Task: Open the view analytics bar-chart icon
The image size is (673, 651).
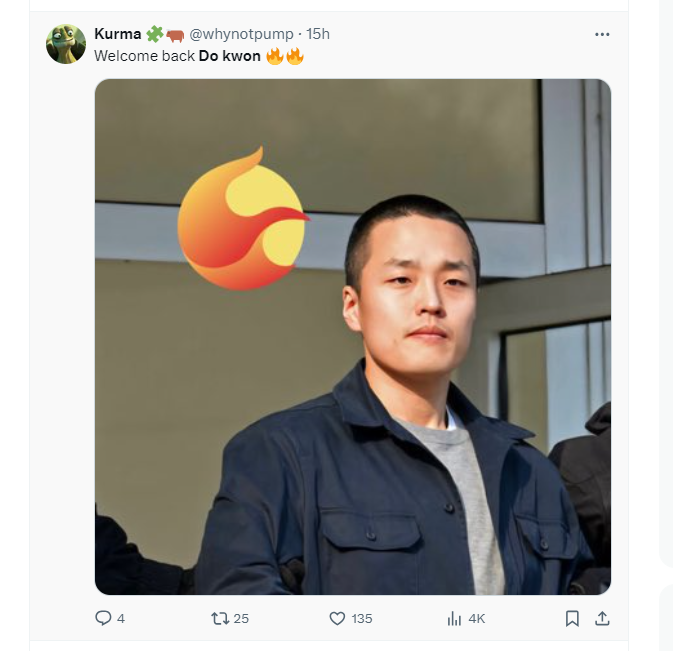Action: click(454, 618)
